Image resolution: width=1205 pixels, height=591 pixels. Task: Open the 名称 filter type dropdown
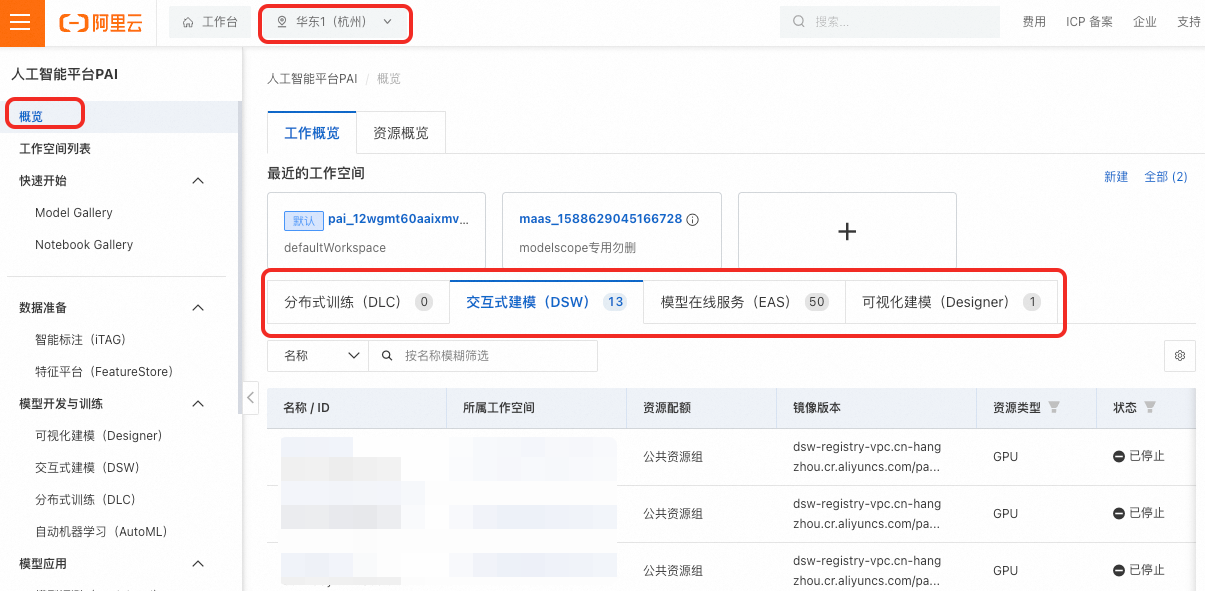318,355
